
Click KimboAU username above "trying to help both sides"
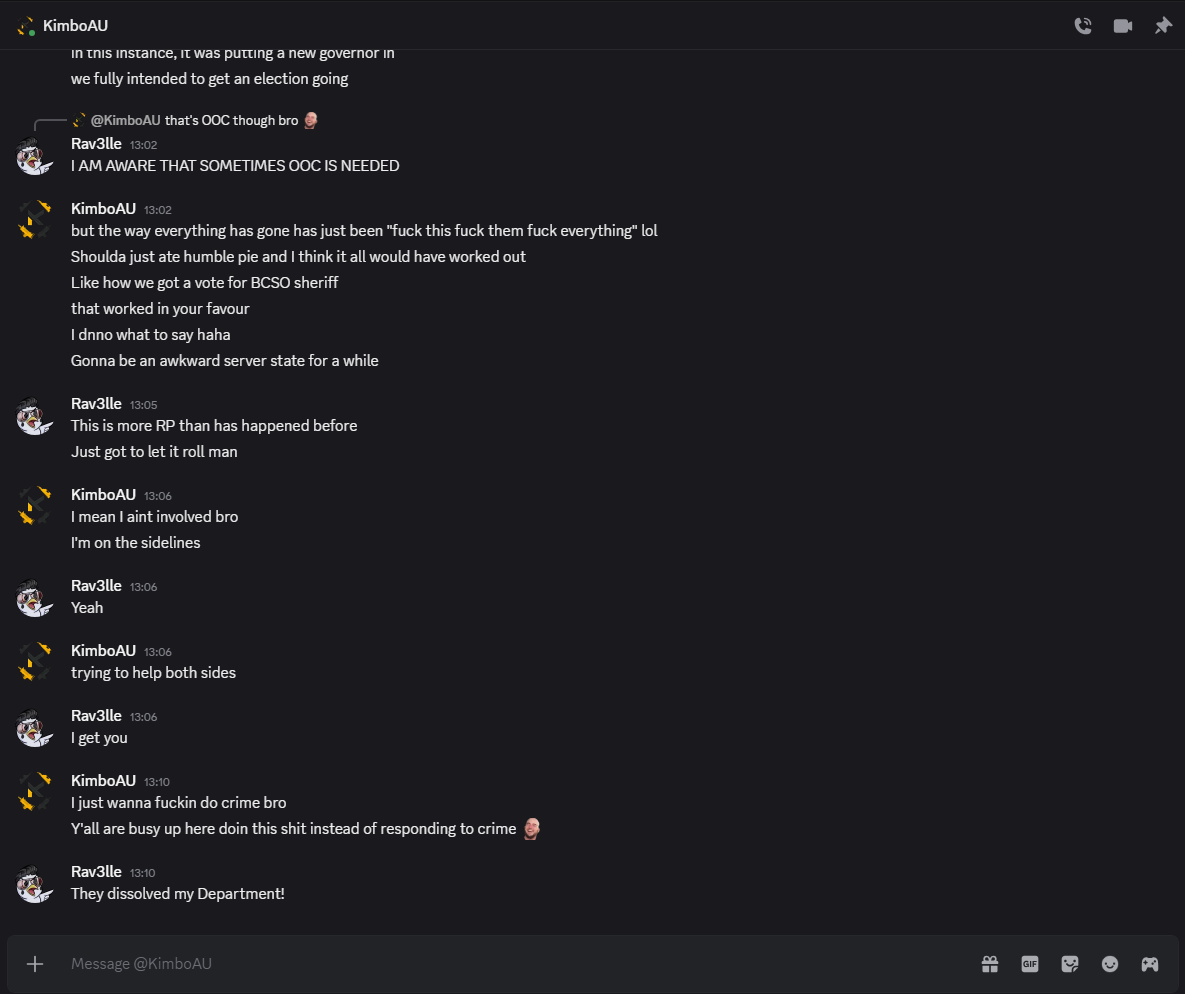103,651
